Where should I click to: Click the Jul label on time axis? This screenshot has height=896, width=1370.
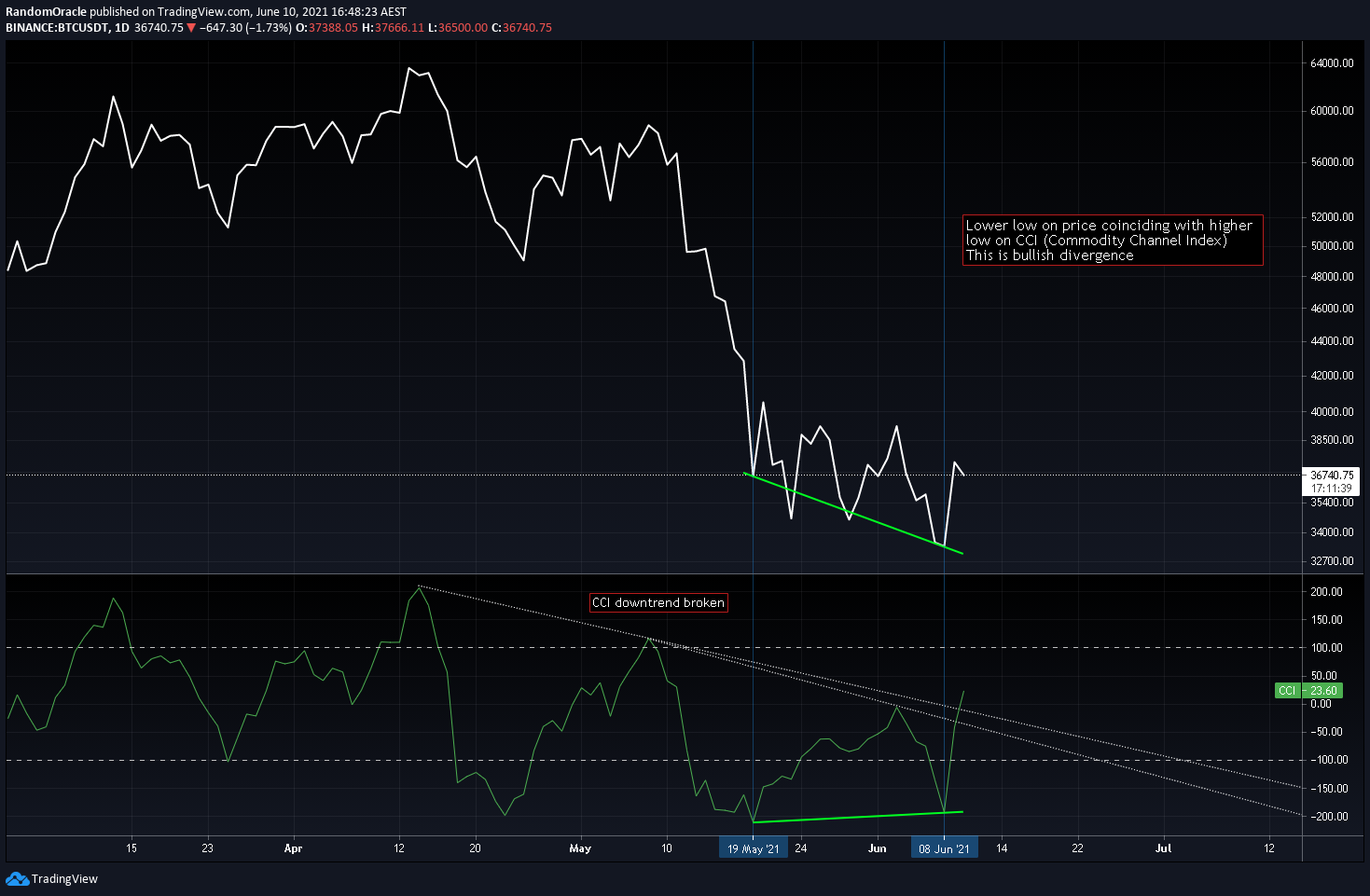[x=1164, y=848]
